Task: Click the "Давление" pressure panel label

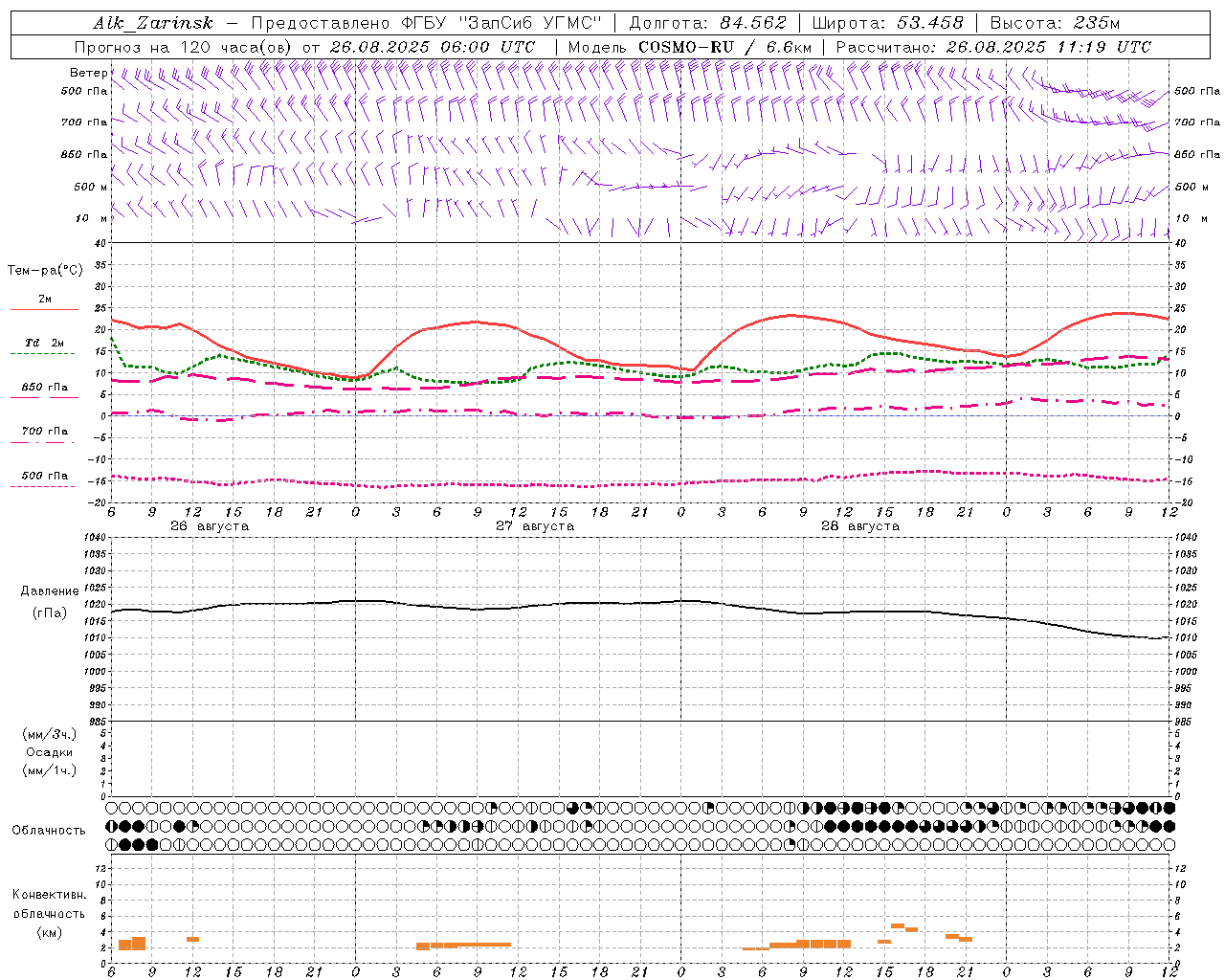Action: (x=50, y=591)
